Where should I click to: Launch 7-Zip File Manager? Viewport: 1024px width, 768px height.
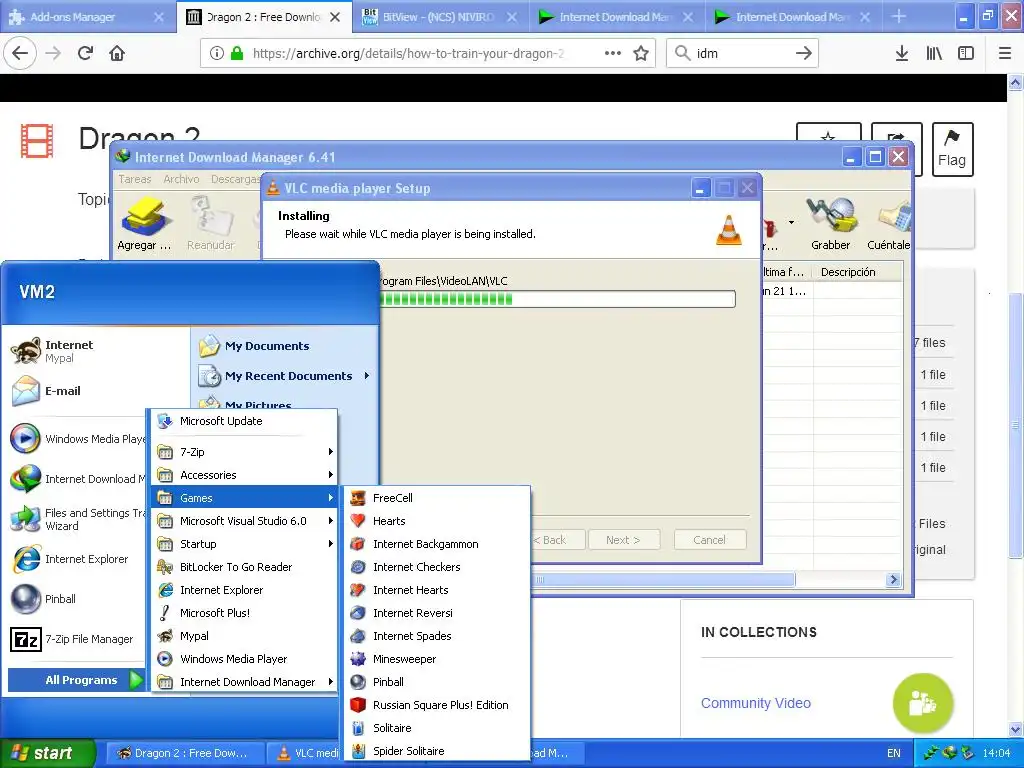pos(77,639)
